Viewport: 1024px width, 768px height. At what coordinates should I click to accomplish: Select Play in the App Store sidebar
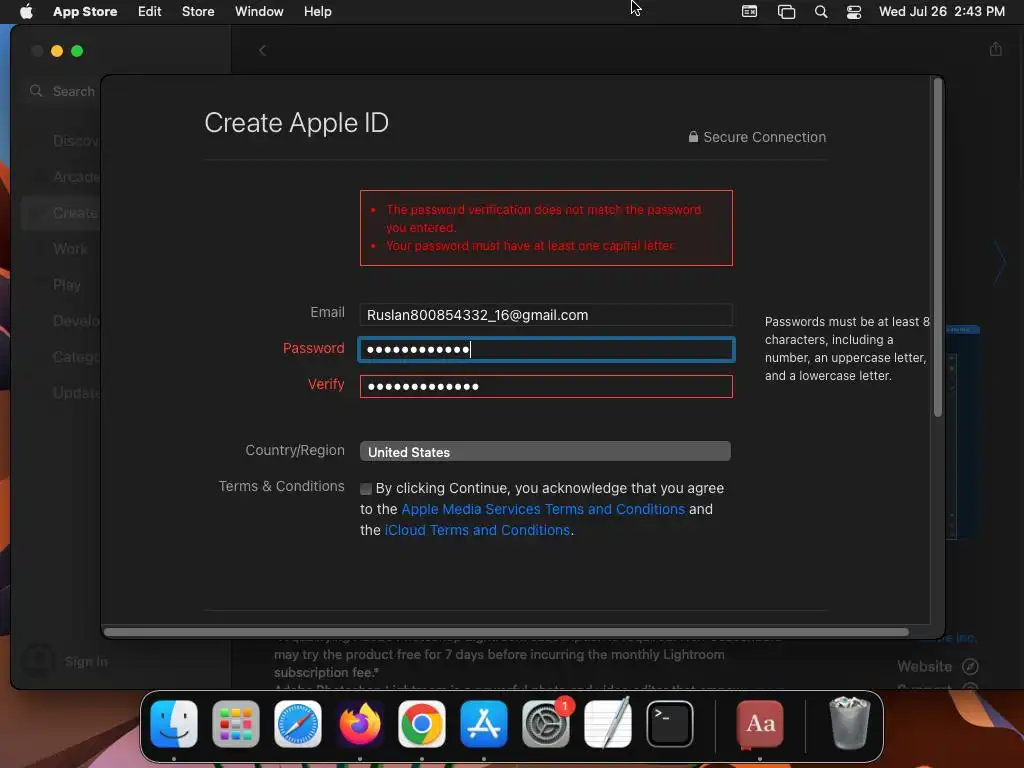point(67,285)
